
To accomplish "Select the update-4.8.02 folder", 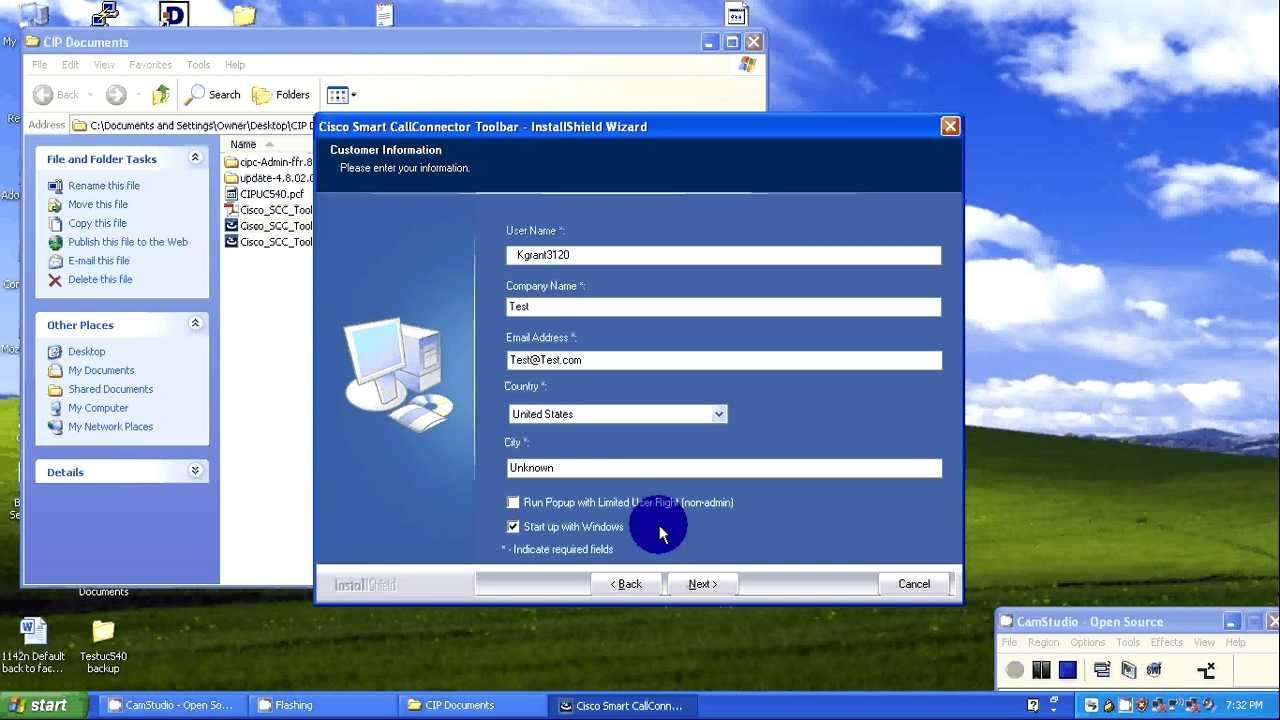I will 268,178.
